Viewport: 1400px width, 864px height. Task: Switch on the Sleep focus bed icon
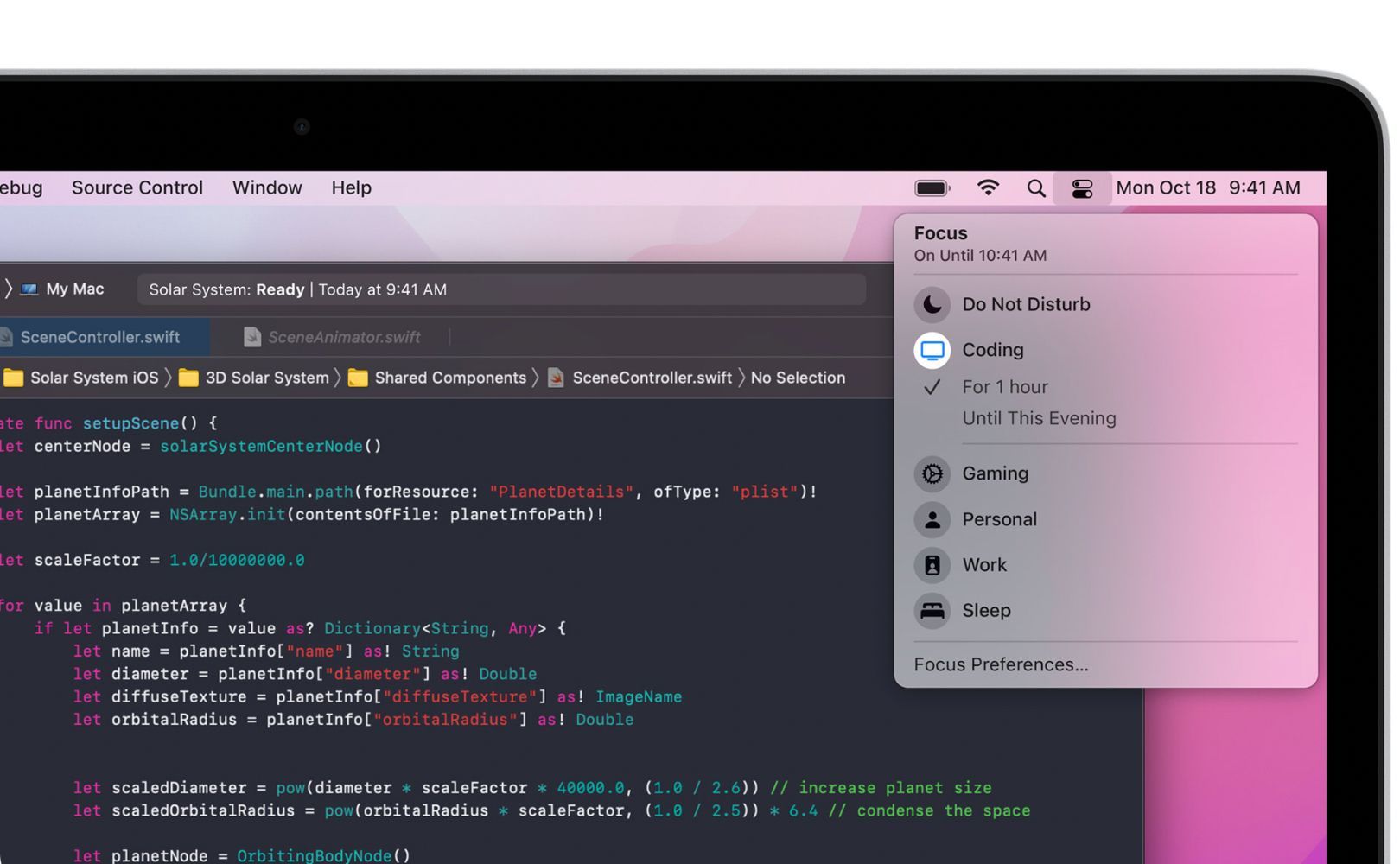pyautogui.click(x=932, y=611)
